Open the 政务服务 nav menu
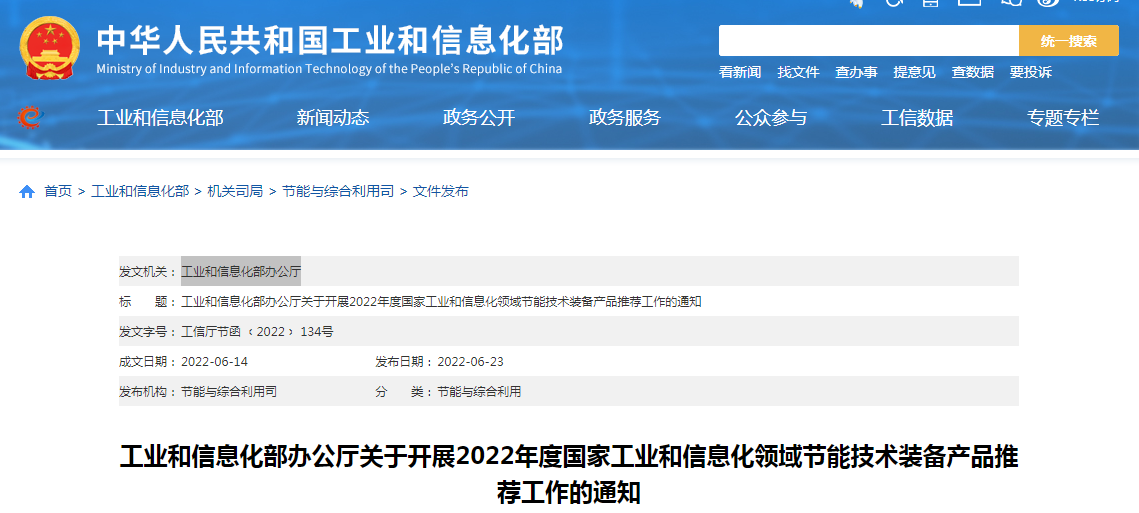Image resolution: width=1139 pixels, height=513 pixels. pos(625,118)
